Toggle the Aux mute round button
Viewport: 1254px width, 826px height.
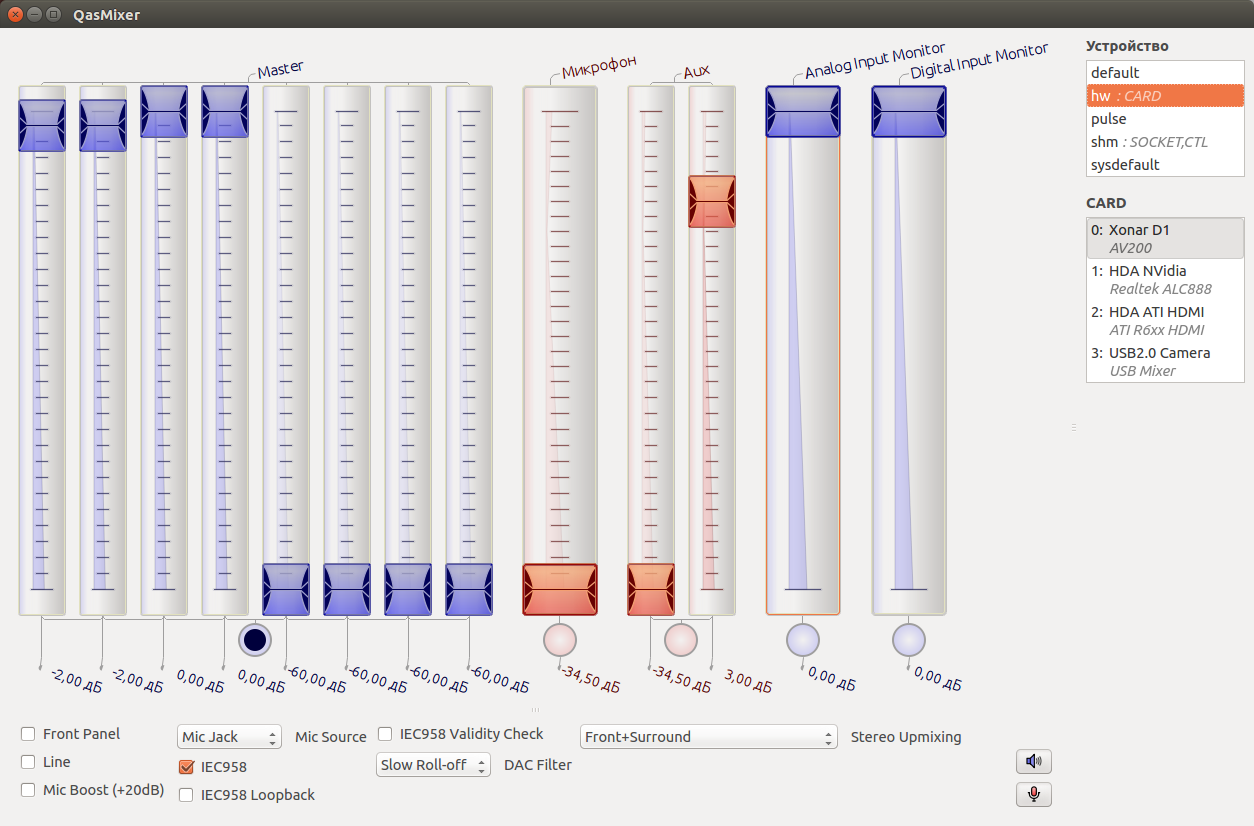pos(680,639)
